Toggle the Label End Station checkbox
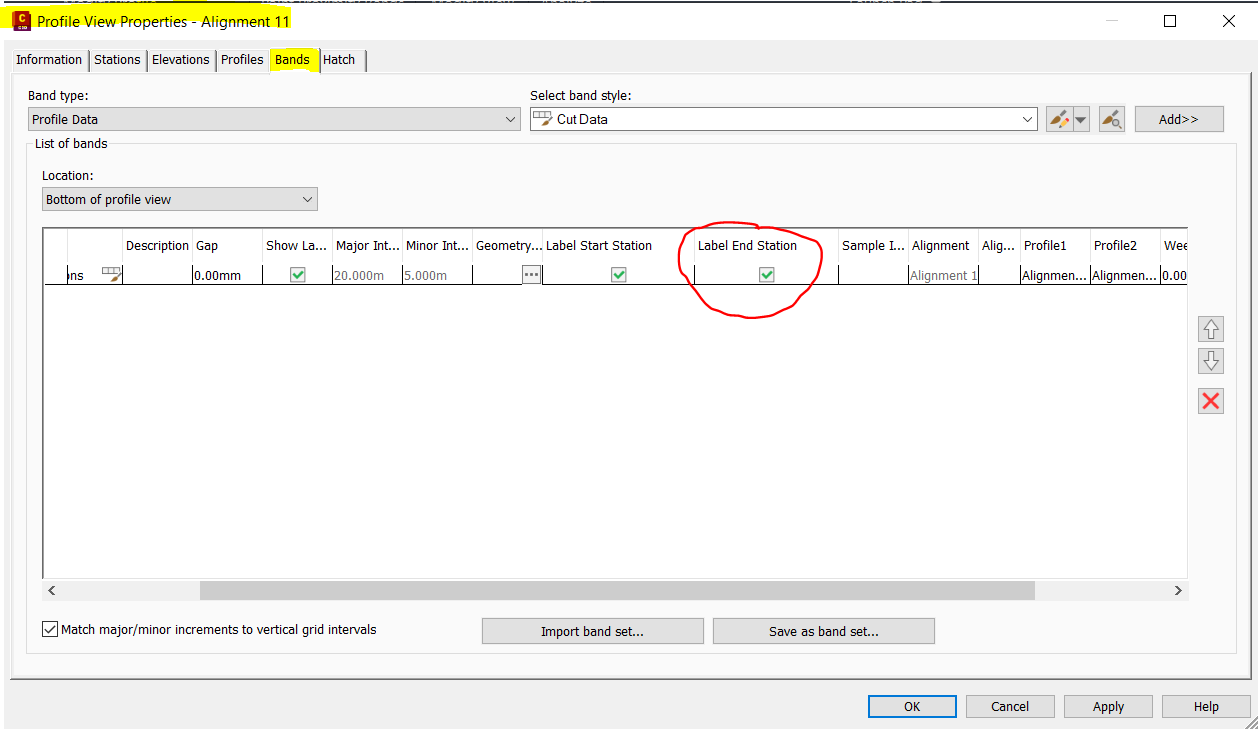The height and width of the screenshot is (729, 1258). pos(766,274)
